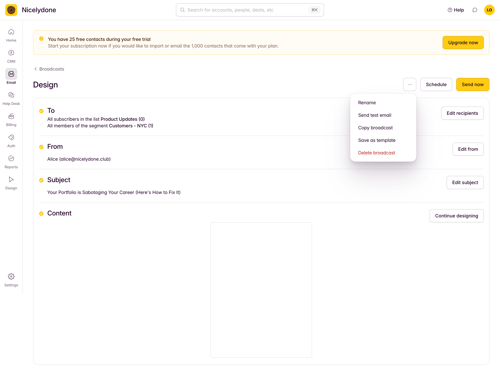Click the yellow status dot beside Subject

pyautogui.click(x=41, y=180)
